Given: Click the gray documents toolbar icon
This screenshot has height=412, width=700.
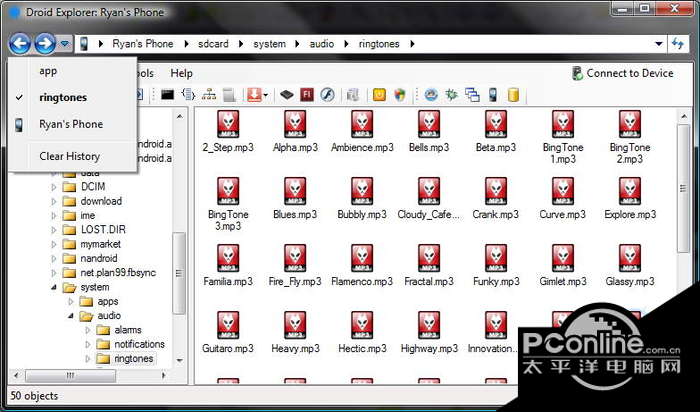Looking at the screenshot, I should coord(353,95).
